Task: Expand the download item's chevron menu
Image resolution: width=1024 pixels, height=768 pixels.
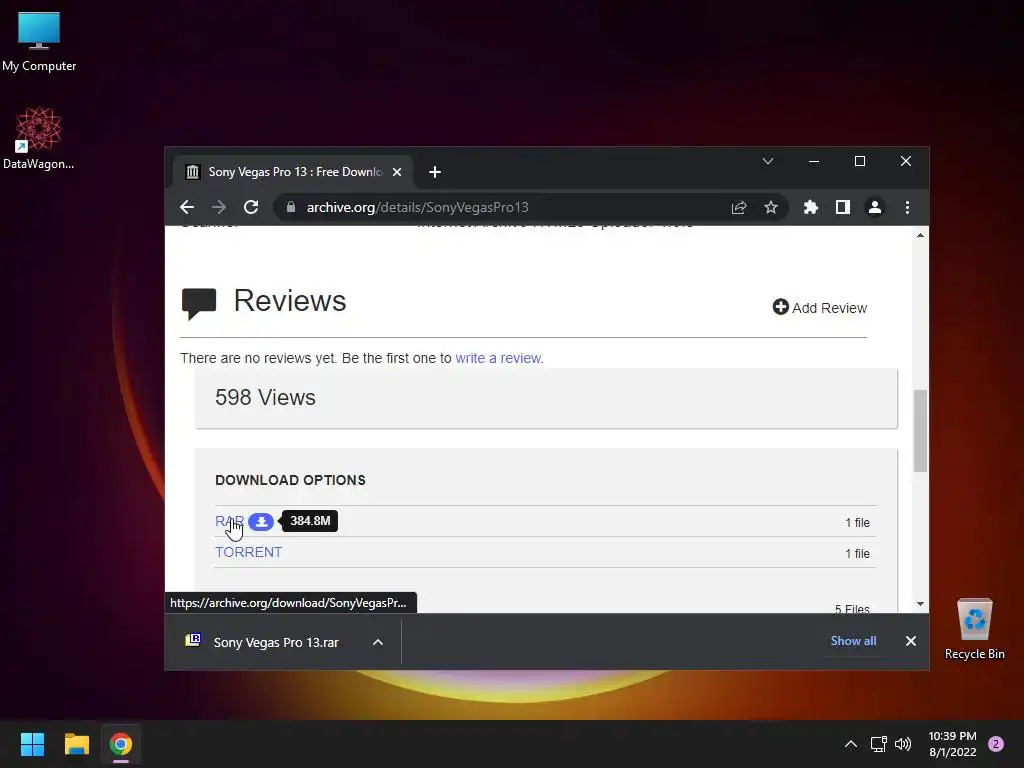Action: click(377, 642)
